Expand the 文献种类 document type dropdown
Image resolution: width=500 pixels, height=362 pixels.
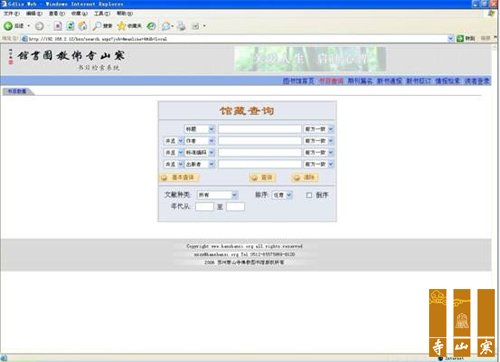click(217, 195)
